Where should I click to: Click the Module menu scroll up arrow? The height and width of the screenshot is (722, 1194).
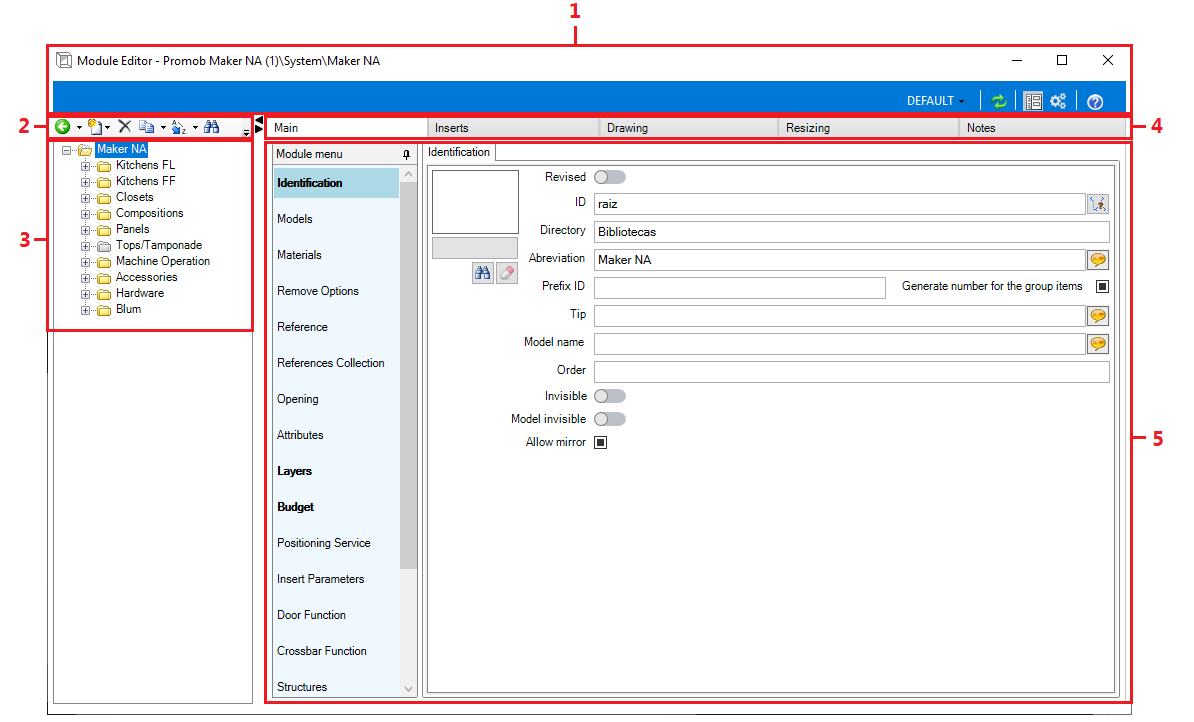(408, 174)
